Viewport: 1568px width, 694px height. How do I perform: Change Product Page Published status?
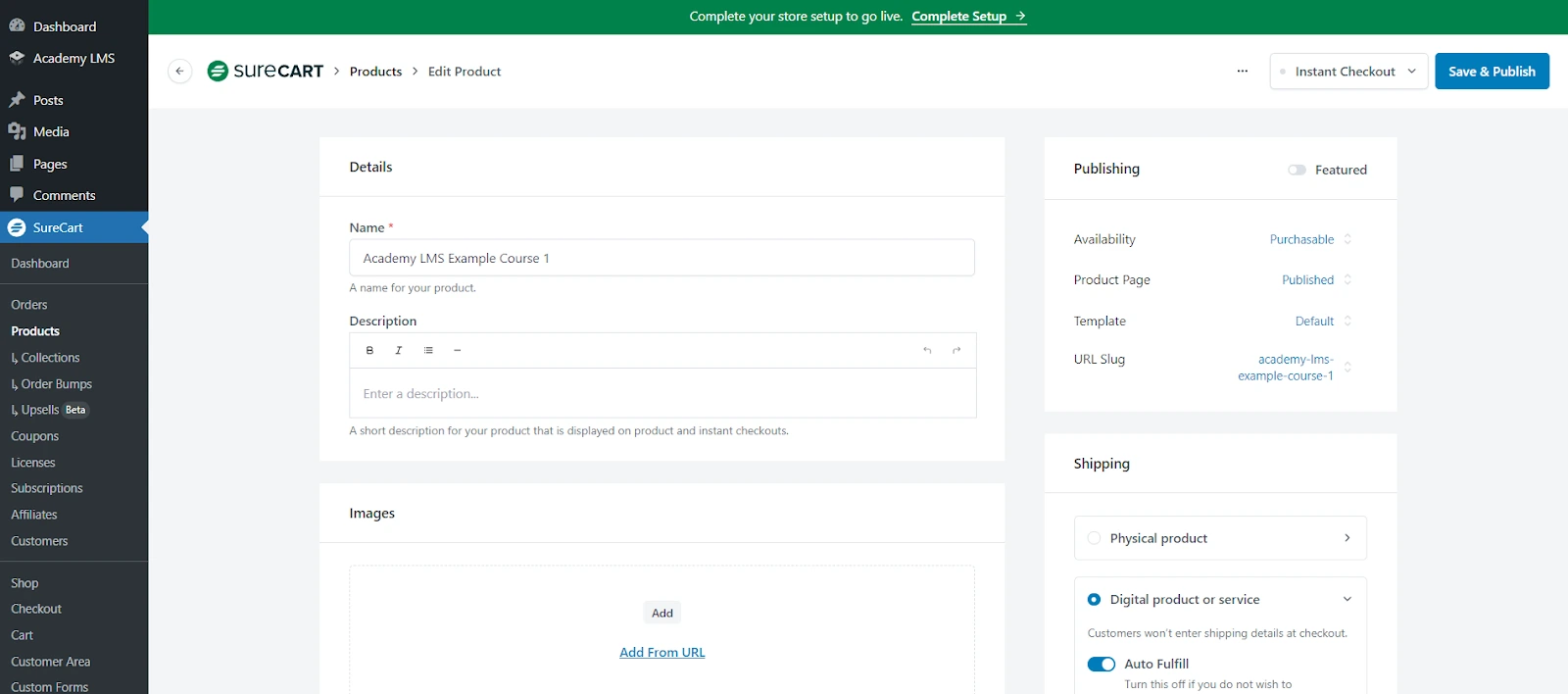[1316, 279]
